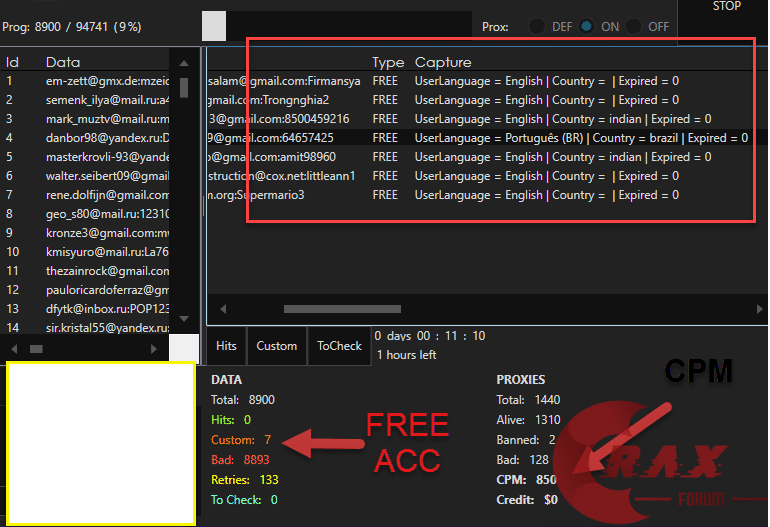
Task: Select the ON proxy radio option
Action: 586,27
